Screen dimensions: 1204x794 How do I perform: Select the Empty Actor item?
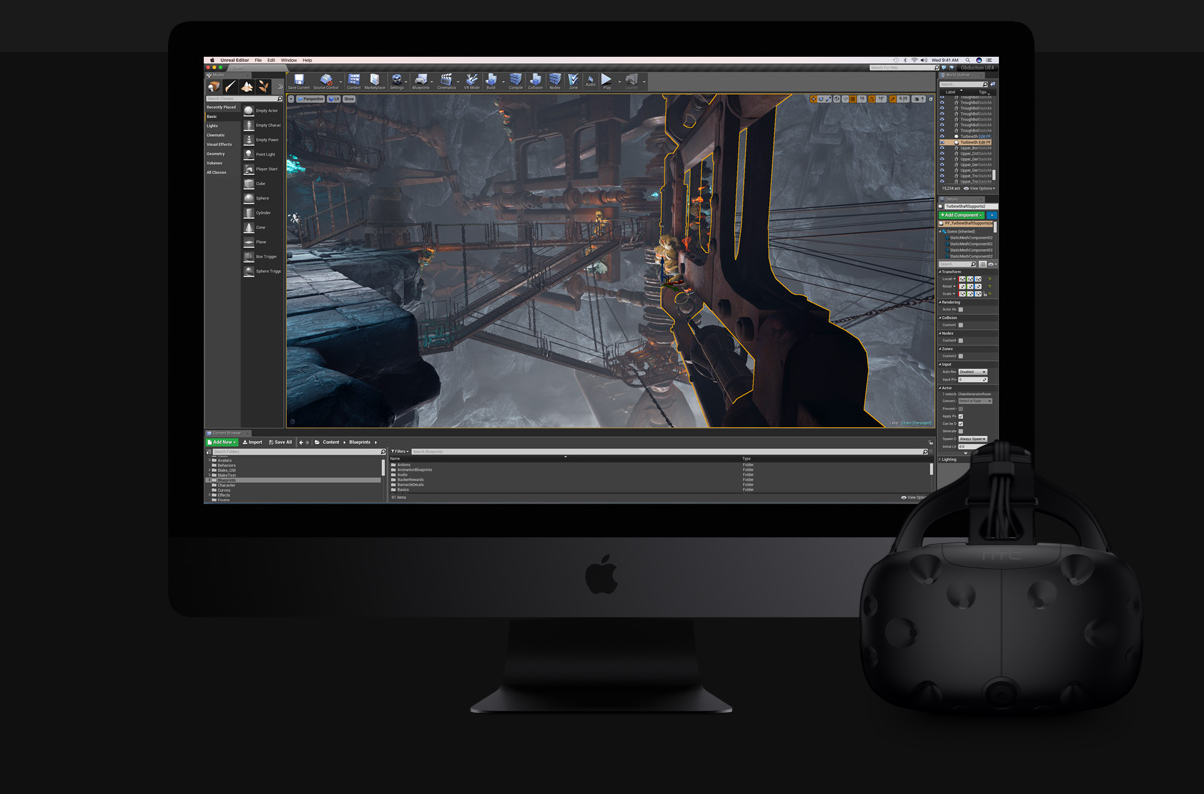tap(264, 111)
